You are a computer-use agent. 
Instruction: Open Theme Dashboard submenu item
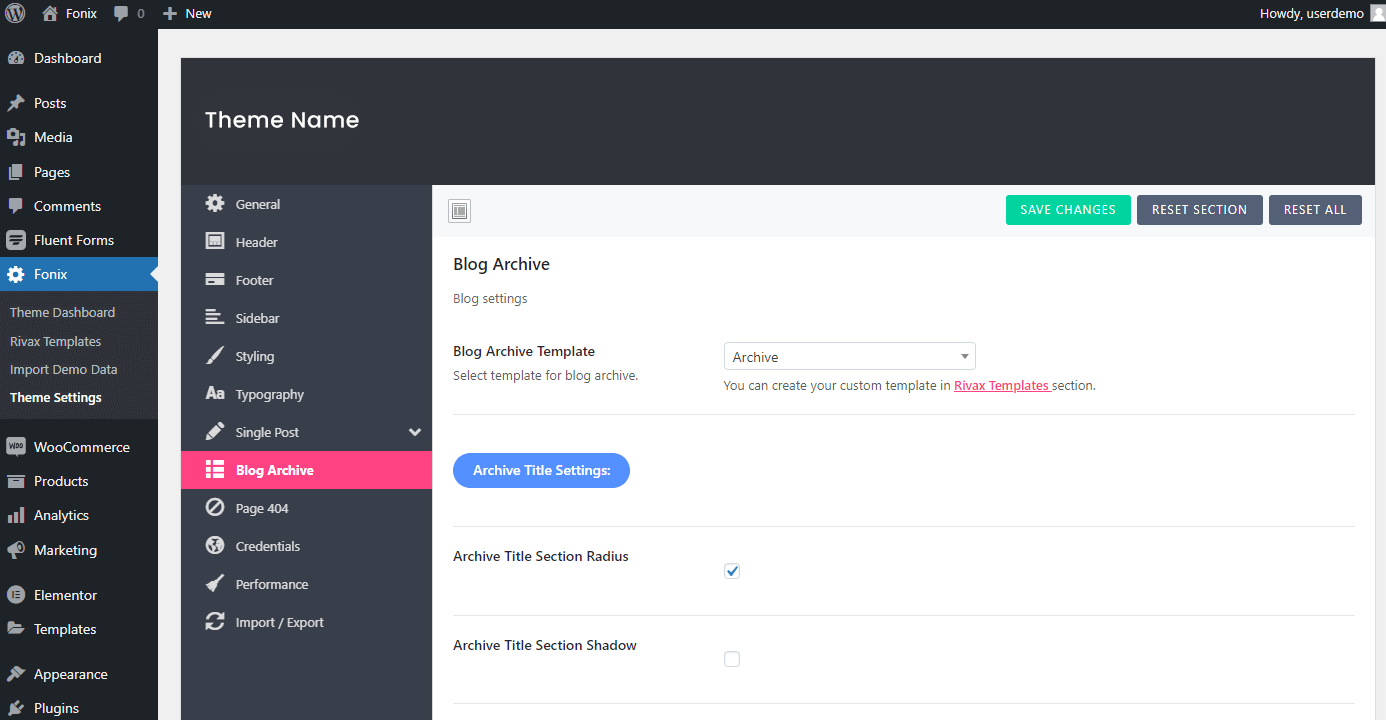pyautogui.click(x=62, y=312)
